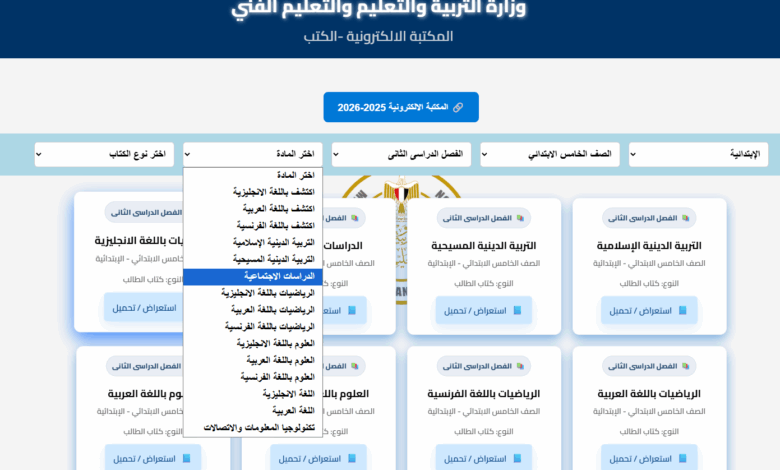
Task: Select الدراسات الاجتماعية from the subject list
Action: 253,277
